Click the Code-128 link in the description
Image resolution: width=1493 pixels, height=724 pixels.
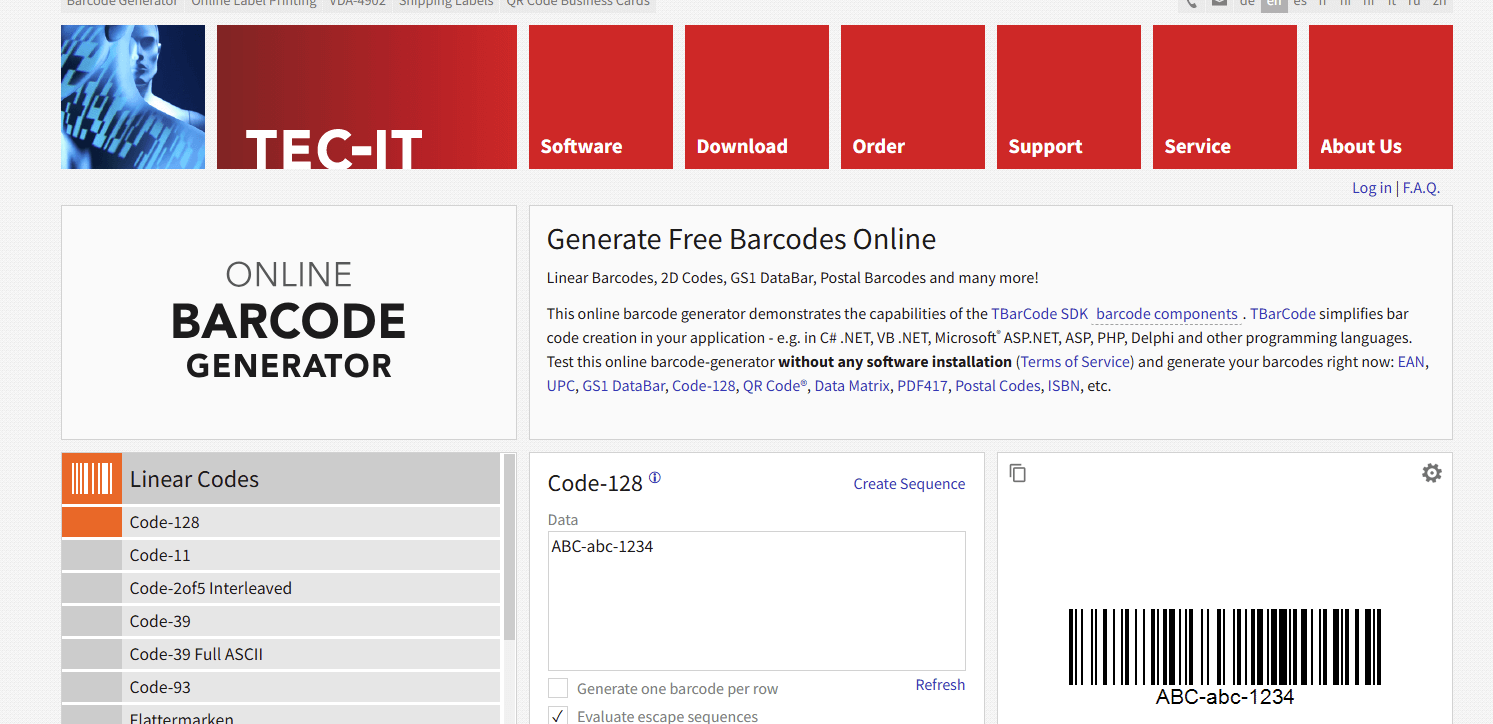704,386
